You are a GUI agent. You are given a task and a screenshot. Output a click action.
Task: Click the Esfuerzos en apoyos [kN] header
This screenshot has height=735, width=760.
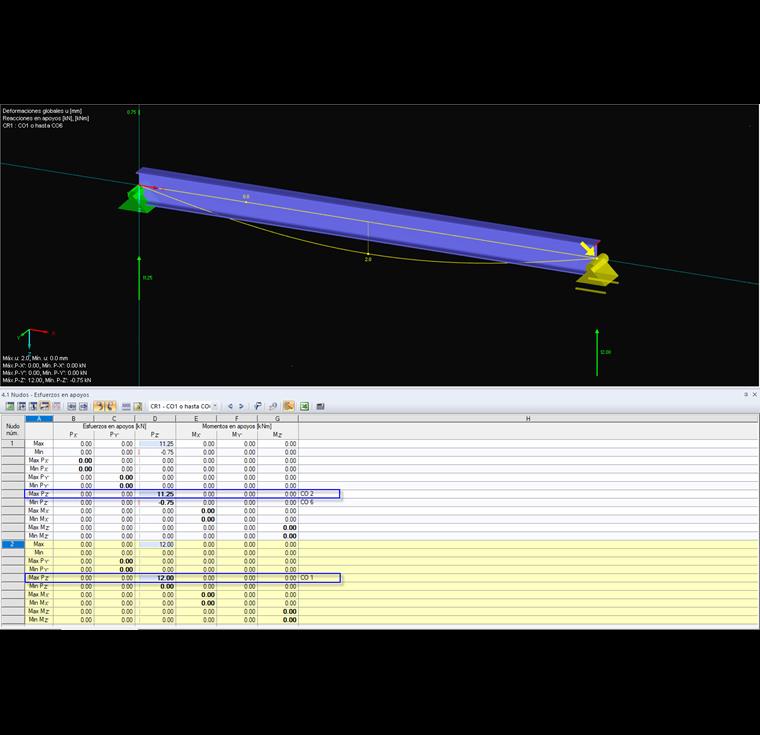pyautogui.click(x=114, y=426)
